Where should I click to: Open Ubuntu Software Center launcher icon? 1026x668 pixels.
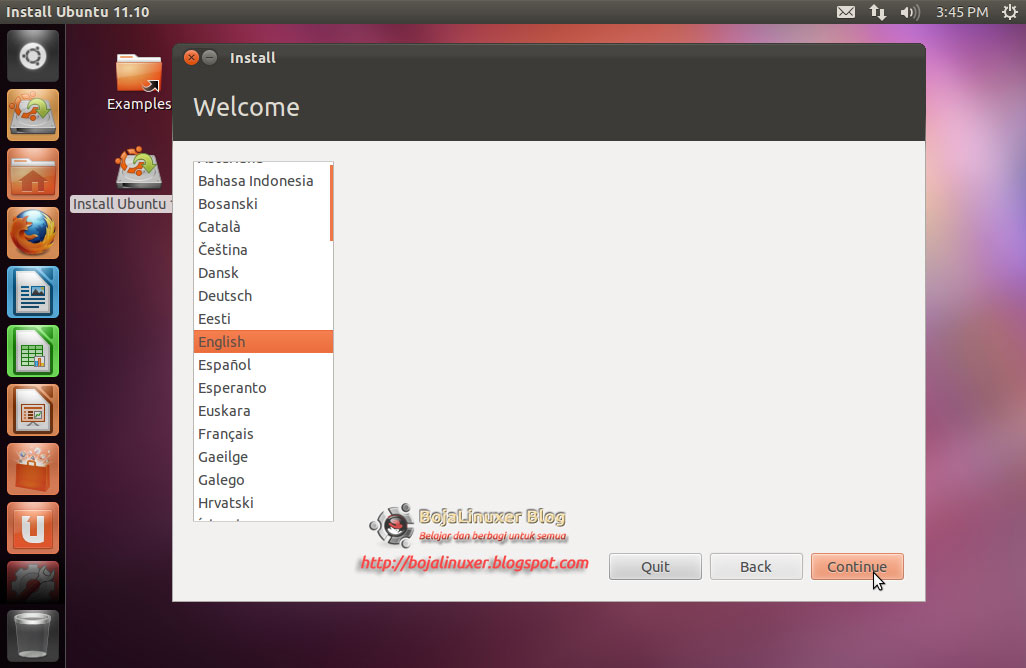click(33, 469)
